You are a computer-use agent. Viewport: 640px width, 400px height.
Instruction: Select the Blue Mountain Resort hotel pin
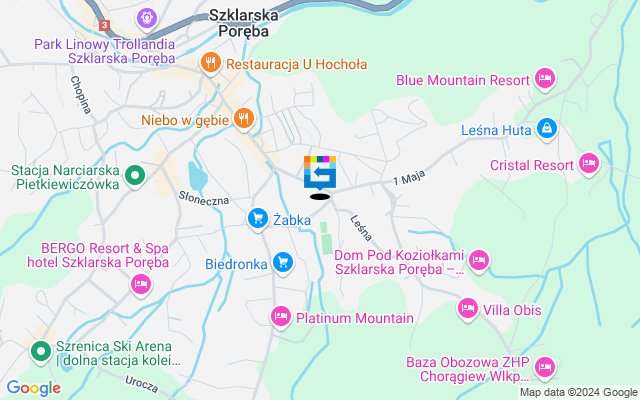[x=545, y=79]
